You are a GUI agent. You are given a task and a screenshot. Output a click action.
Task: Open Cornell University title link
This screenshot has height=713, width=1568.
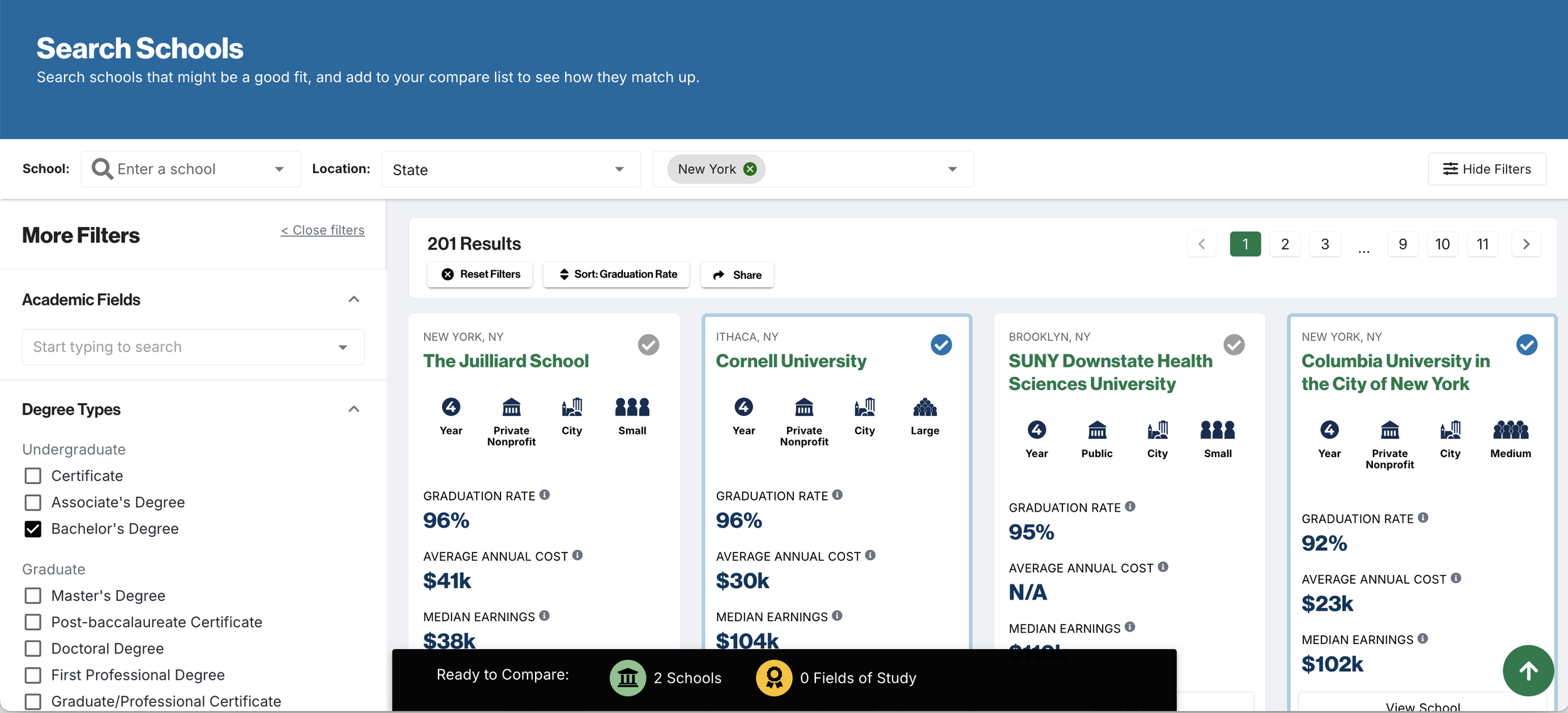(791, 361)
